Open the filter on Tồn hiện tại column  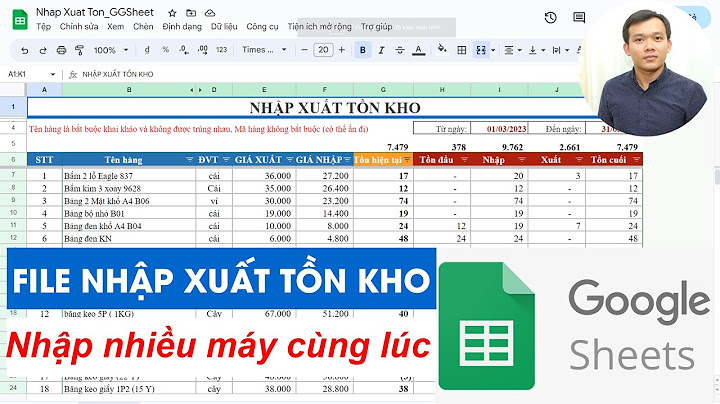pos(407,160)
